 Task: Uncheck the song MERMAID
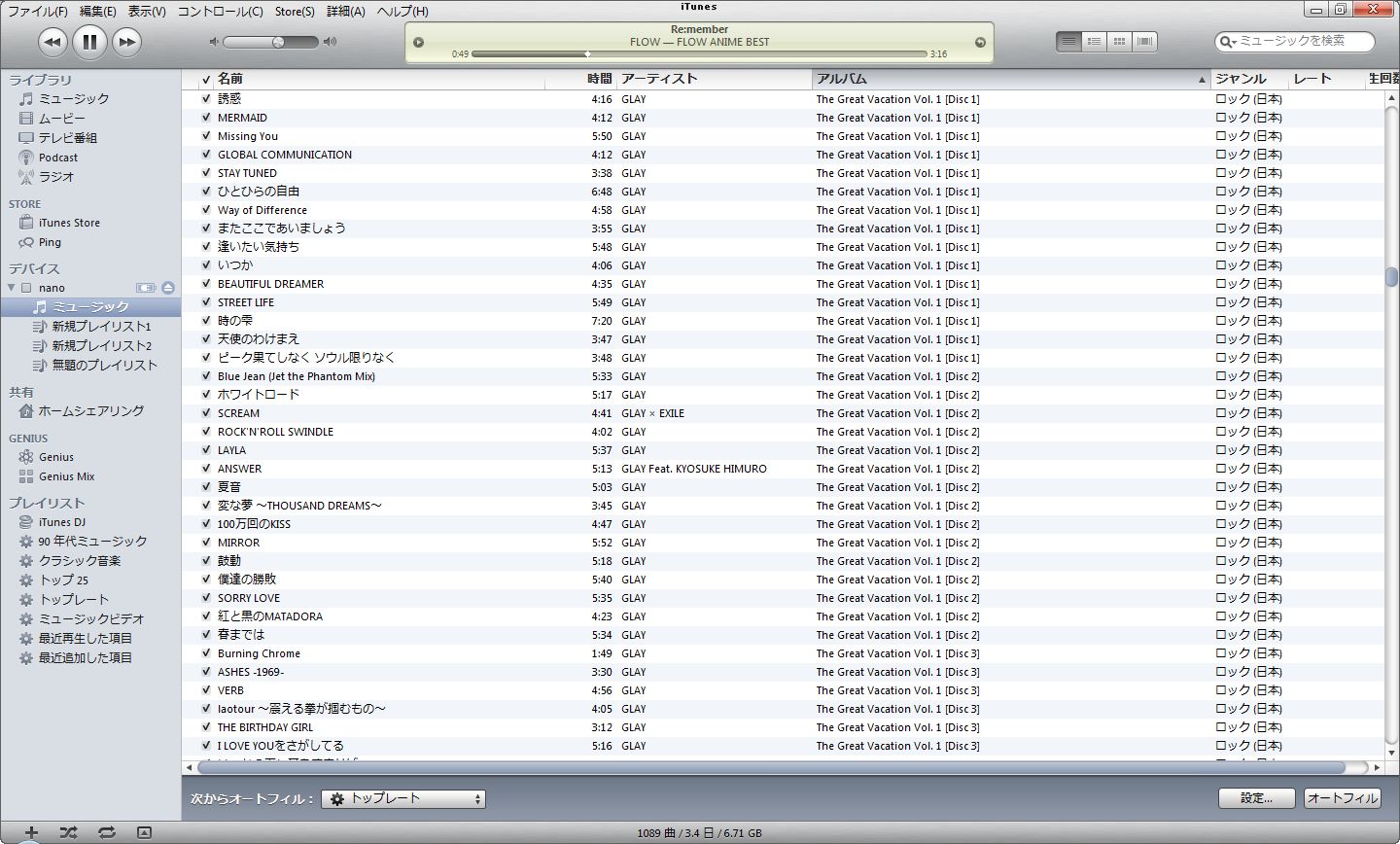point(206,118)
